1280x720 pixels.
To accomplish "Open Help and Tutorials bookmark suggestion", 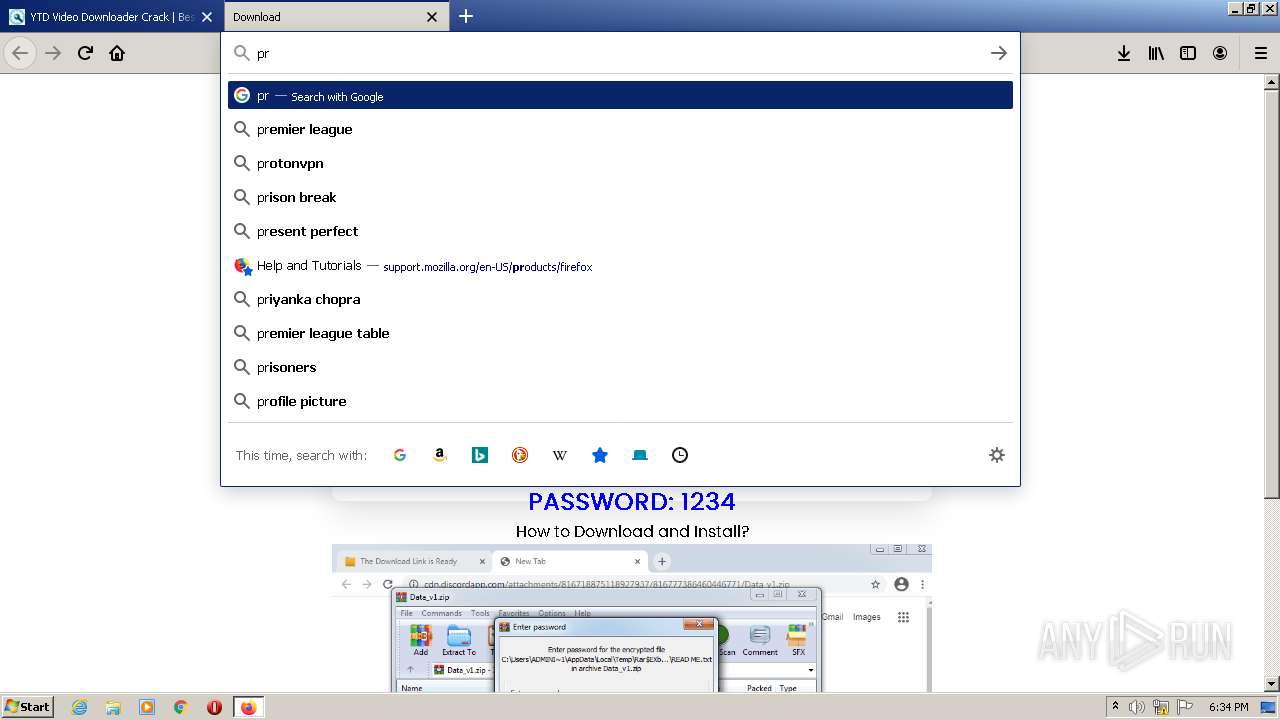I will point(620,266).
